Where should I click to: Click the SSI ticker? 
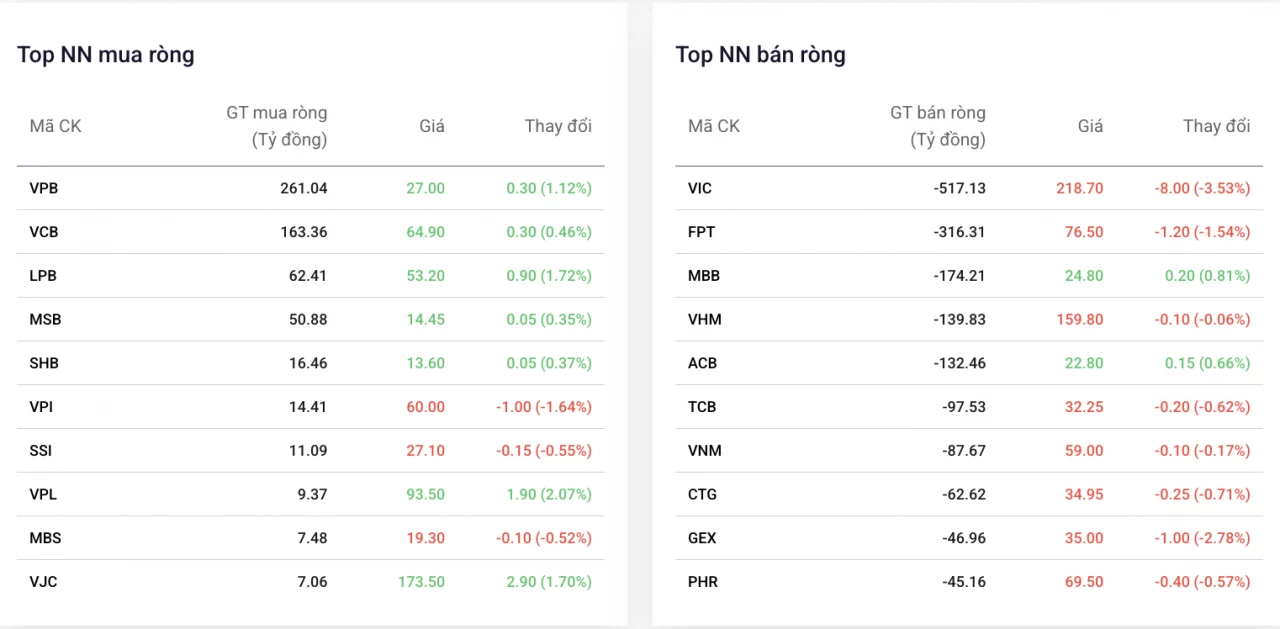click(x=41, y=451)
